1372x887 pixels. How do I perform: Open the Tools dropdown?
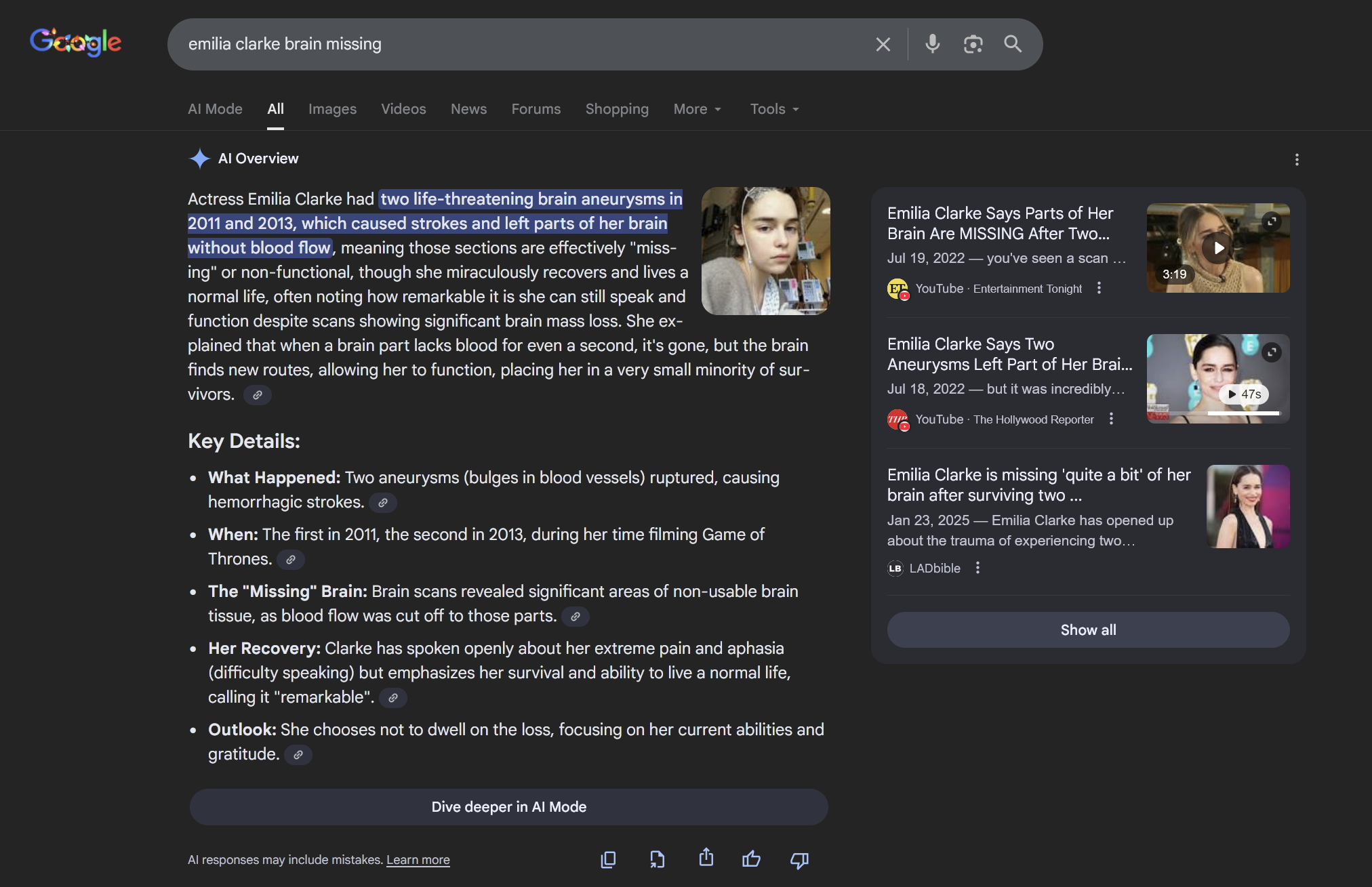click(x=775, y=109)
